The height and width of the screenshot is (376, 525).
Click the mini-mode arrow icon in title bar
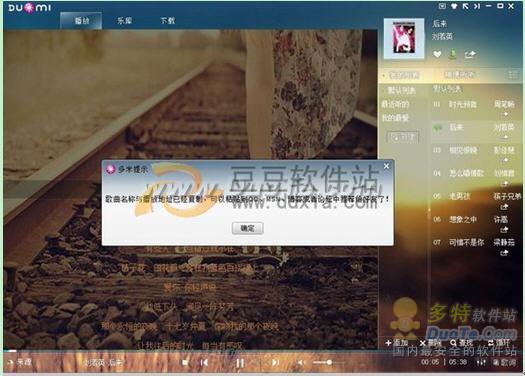466,6
